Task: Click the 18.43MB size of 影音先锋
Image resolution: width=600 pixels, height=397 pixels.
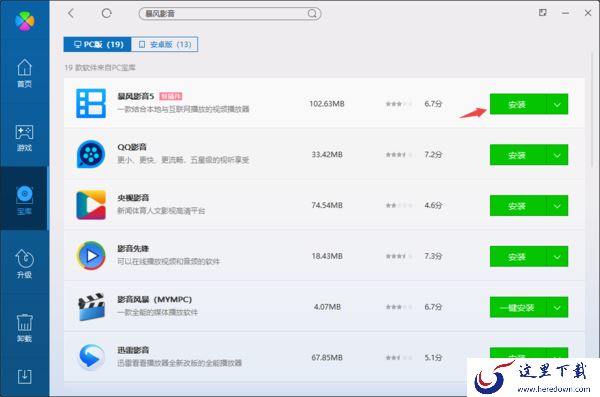Action: click(x=327, y=256)
